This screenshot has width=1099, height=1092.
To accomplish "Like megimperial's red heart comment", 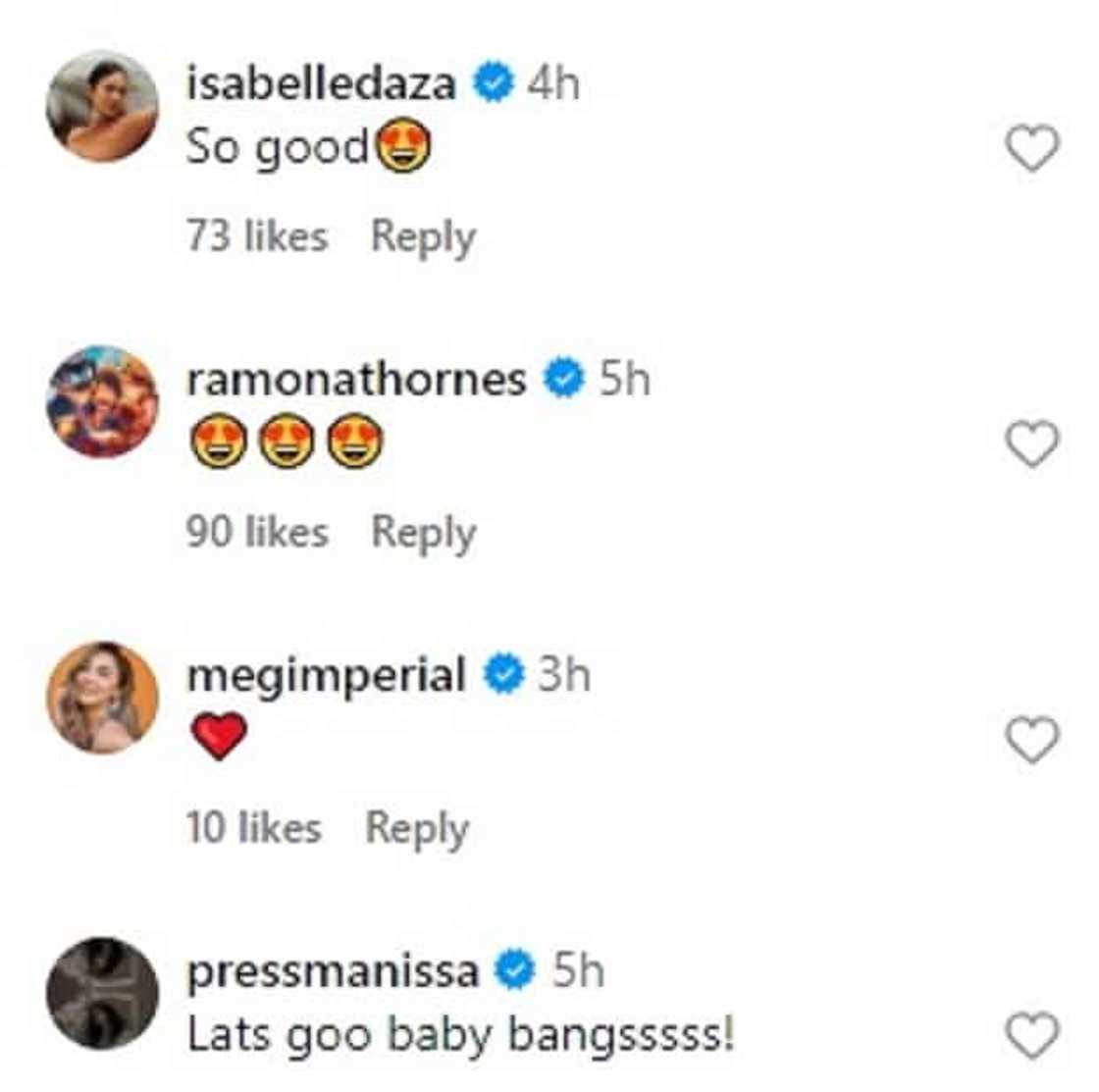I will (1032, 740).
